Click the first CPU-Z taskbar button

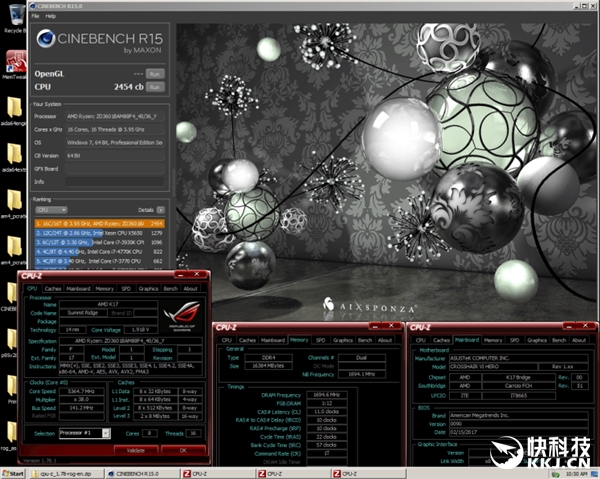219,474
